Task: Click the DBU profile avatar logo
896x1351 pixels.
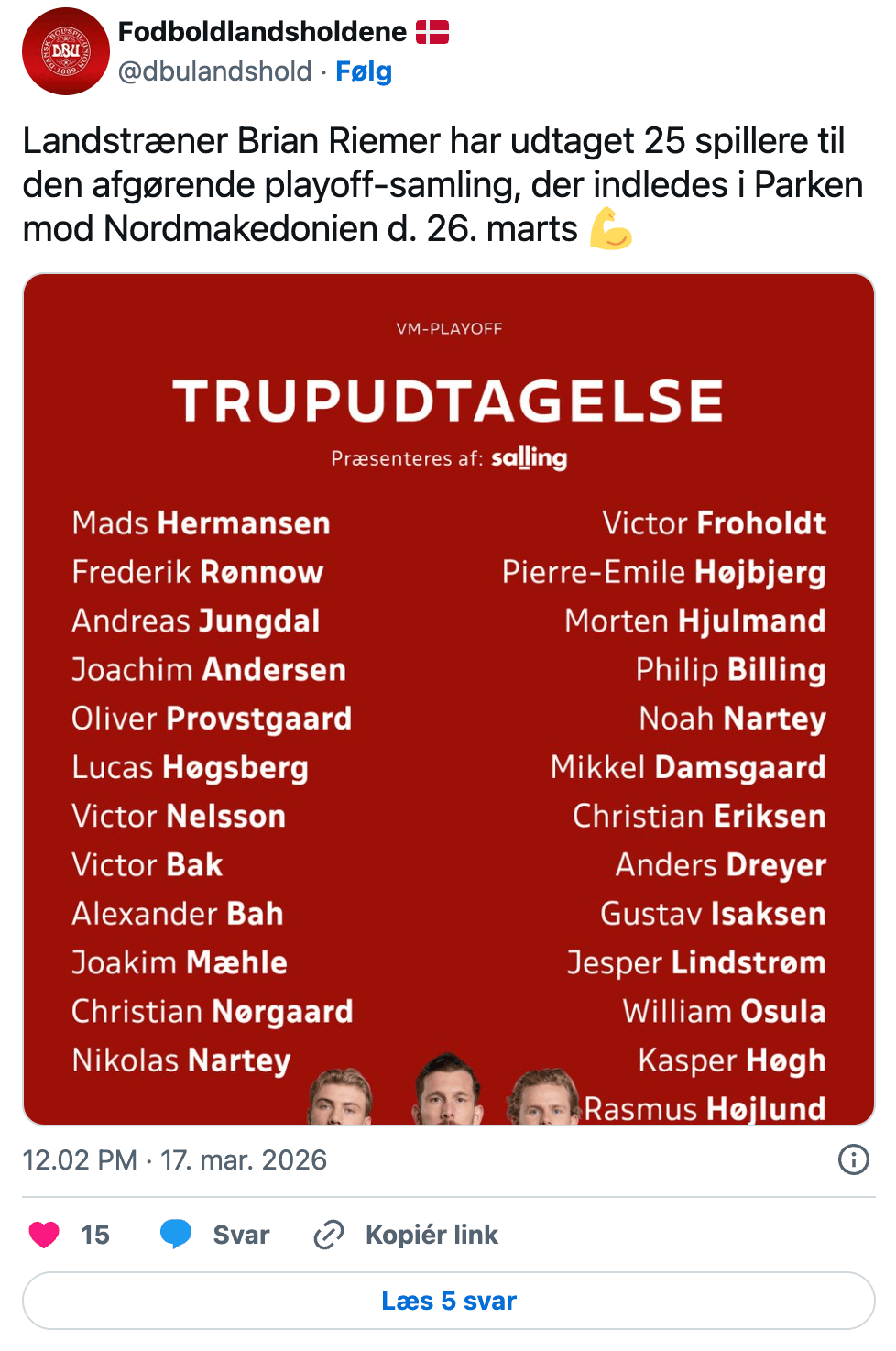Action: 66,51
